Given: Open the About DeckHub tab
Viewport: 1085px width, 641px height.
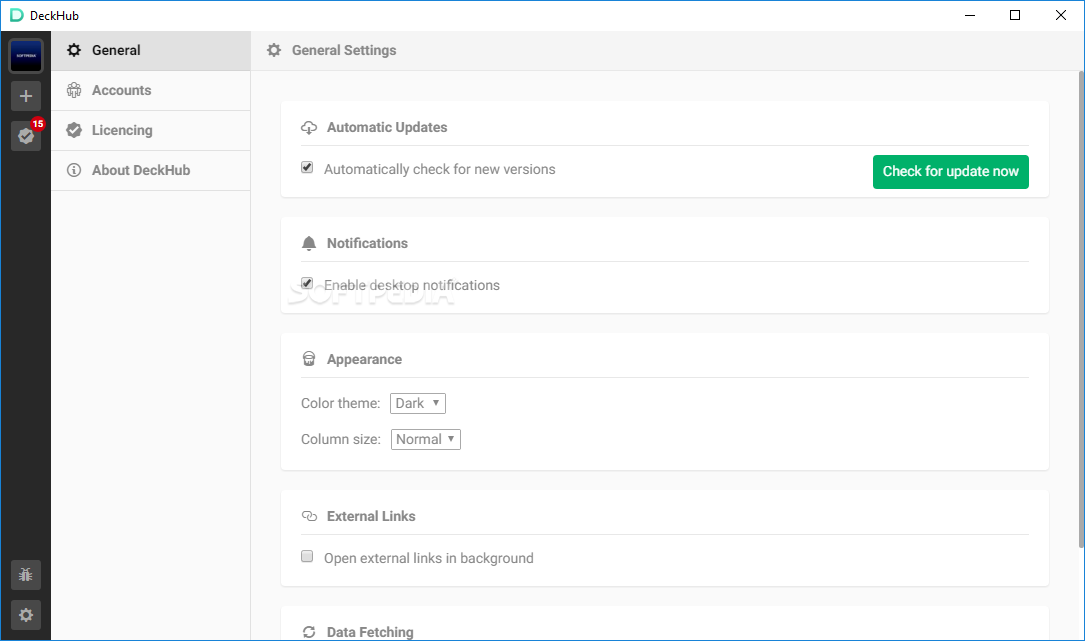Looking at the screenshot, I should tap(151, 171).
